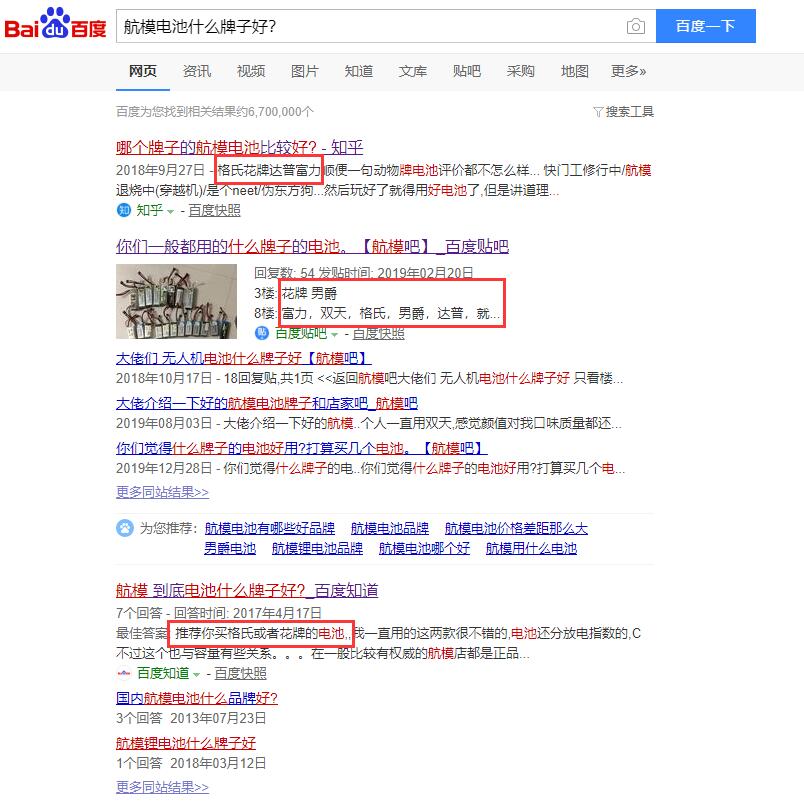Click the camera icon for image search
This screenshot has width=804, height=806.
637,26
